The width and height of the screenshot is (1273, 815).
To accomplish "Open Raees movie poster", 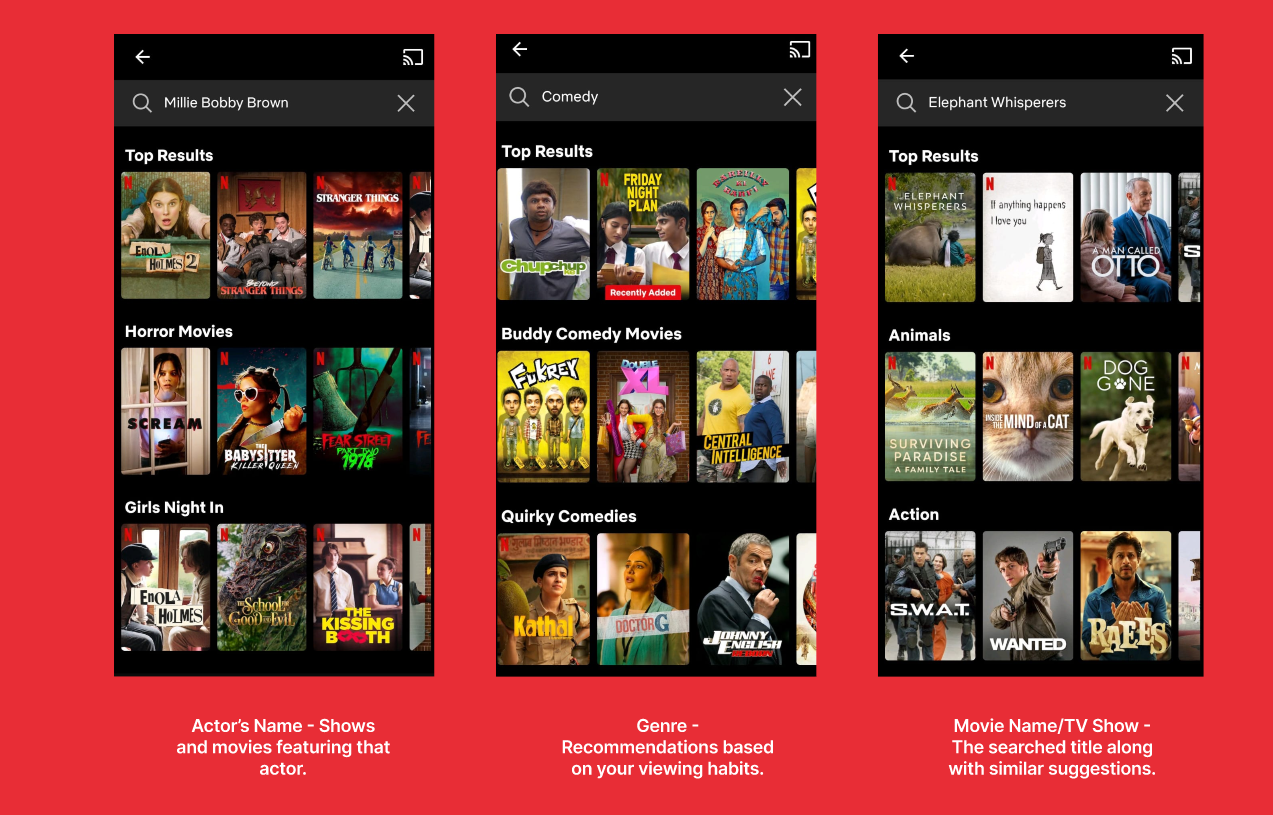I will 1126,595.
